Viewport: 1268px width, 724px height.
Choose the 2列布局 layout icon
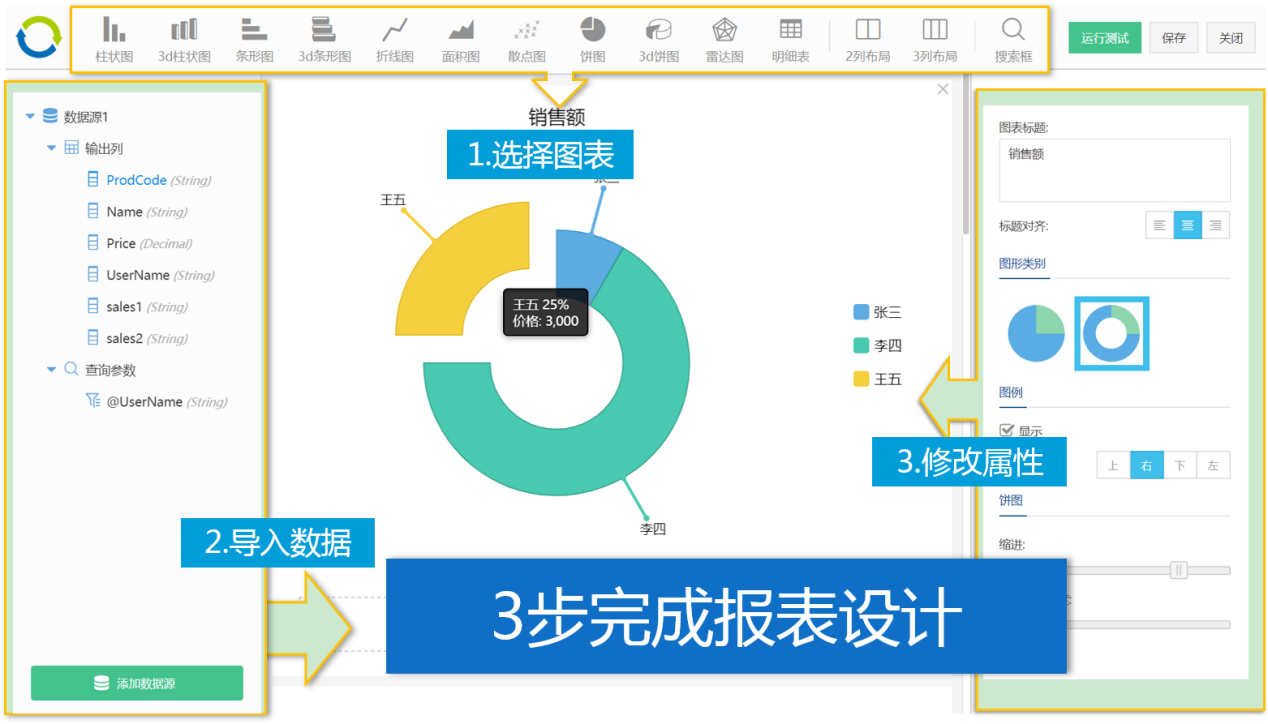[x=867, y=40]
